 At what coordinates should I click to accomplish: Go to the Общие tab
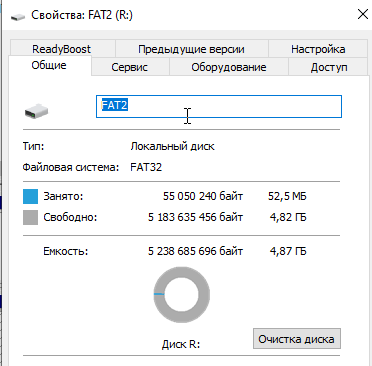(x=49, y=65)
